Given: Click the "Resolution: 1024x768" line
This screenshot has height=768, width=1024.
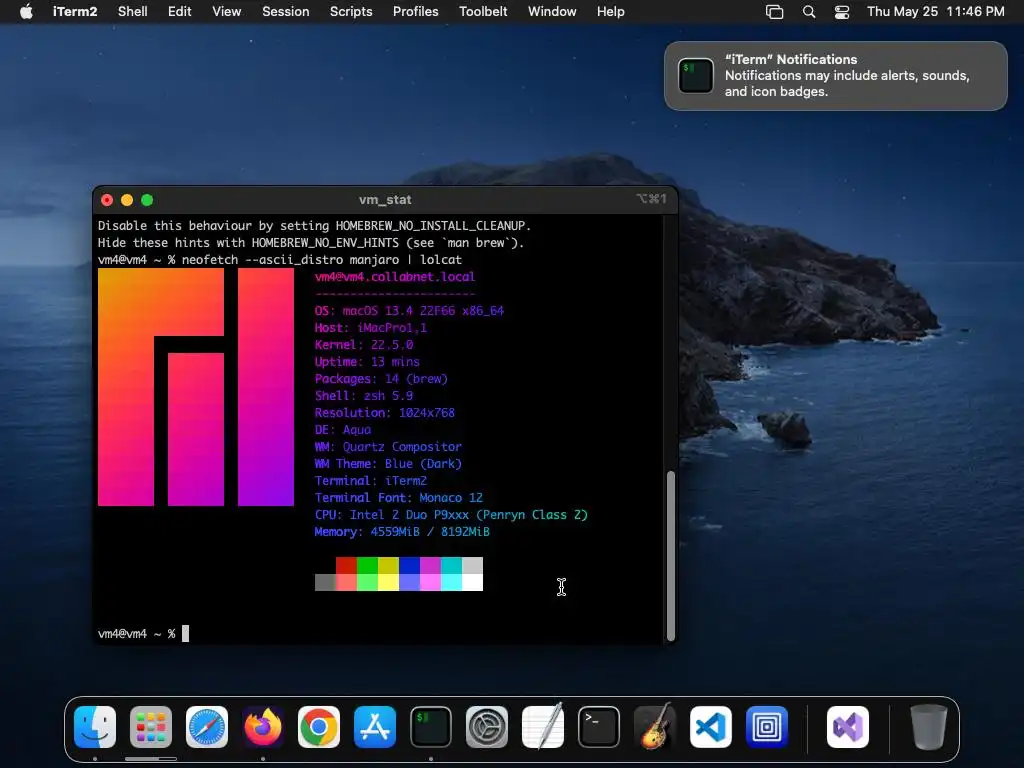Looking at the screenshot, I should pyautogui.click(x=385, y=413).
